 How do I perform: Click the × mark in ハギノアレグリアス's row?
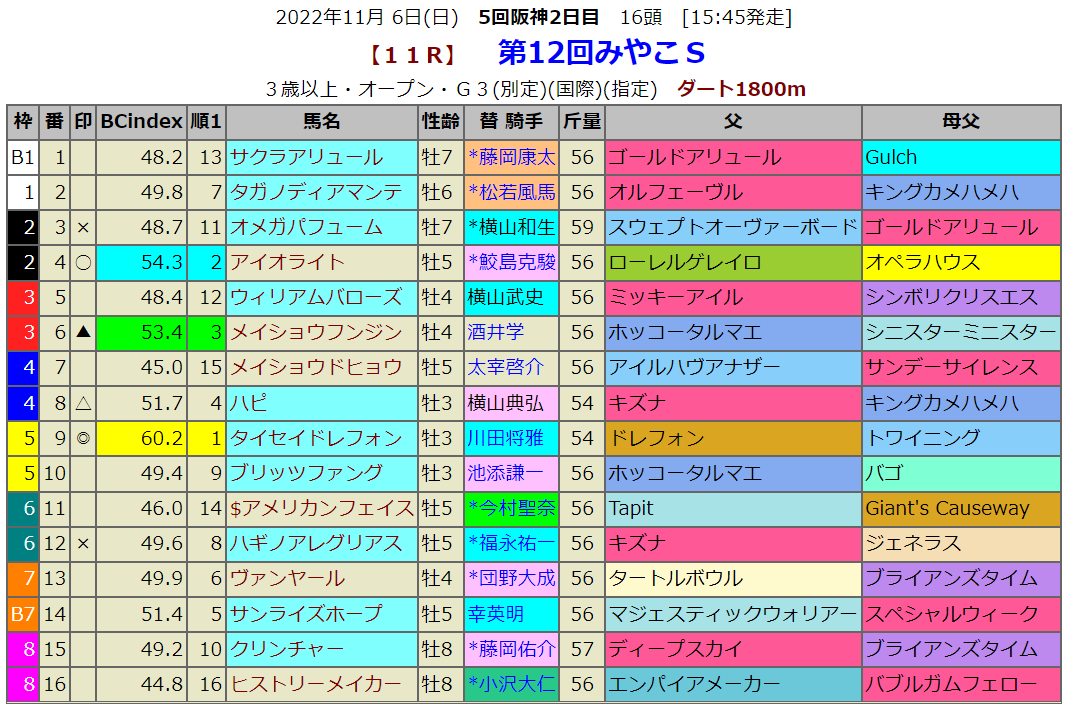[84, 543]
